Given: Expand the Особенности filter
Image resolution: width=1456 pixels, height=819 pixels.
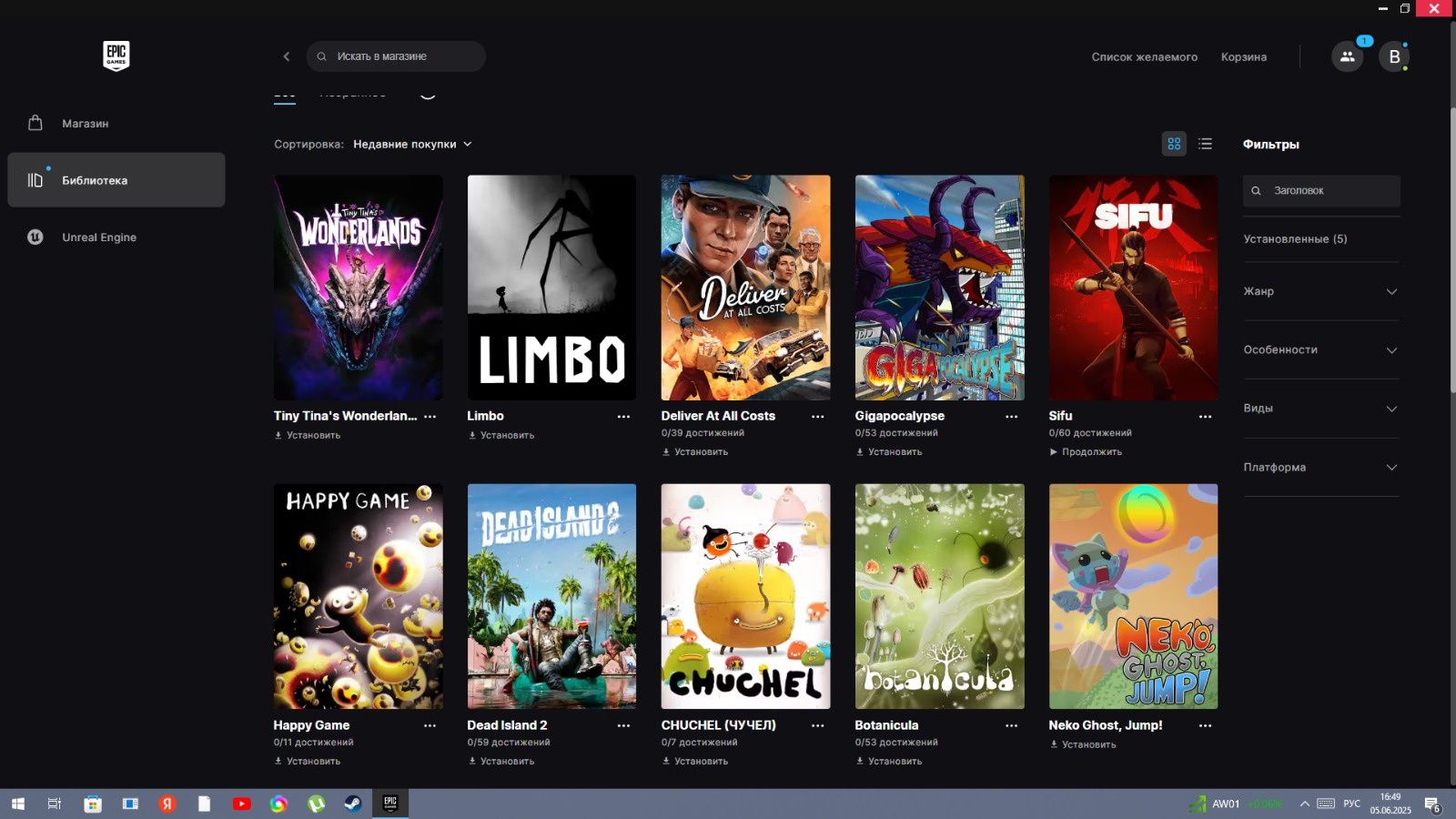Looking at the screenshot, I should (x=1320, y=349).
